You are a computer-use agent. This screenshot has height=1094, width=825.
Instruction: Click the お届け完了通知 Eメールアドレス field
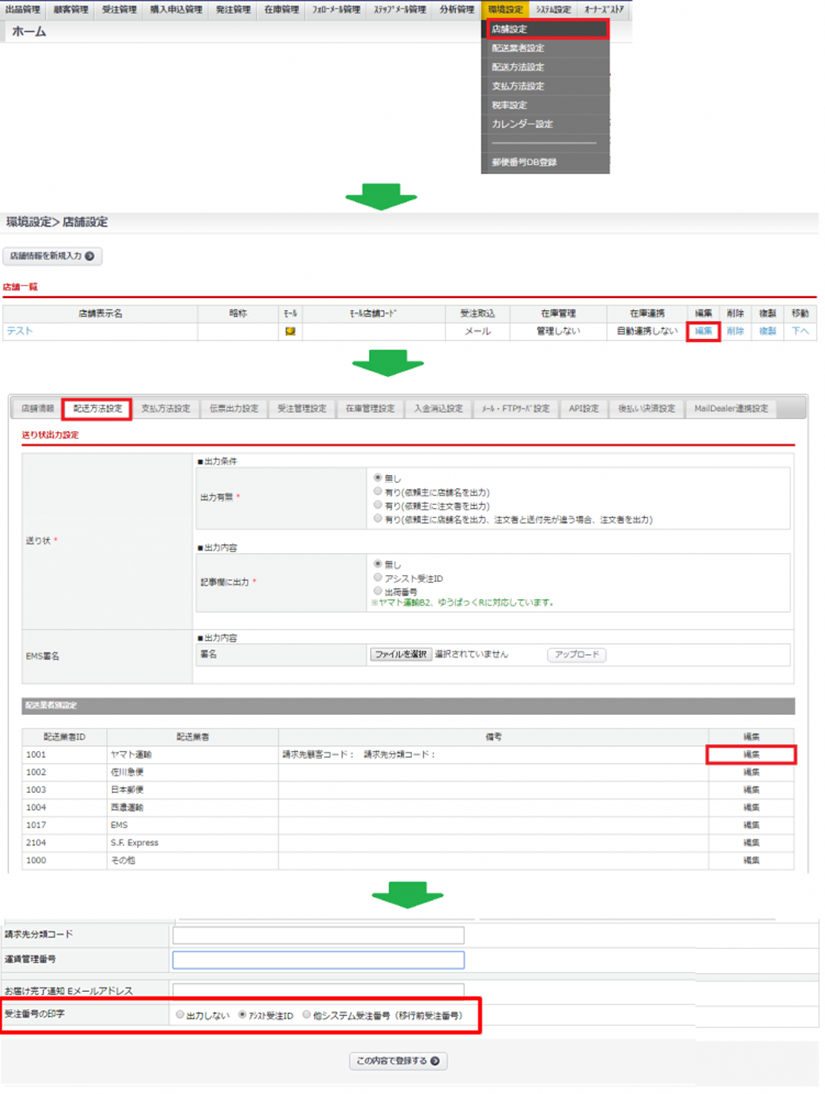point(318,990)
